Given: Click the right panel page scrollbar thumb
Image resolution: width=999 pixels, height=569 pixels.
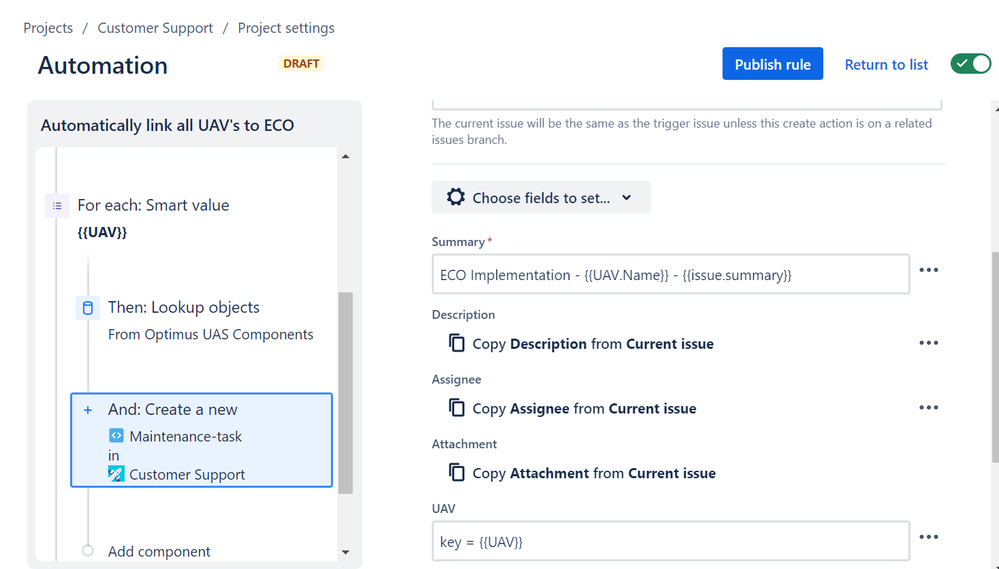Looking at the screenshot, I should pos(995,357).
